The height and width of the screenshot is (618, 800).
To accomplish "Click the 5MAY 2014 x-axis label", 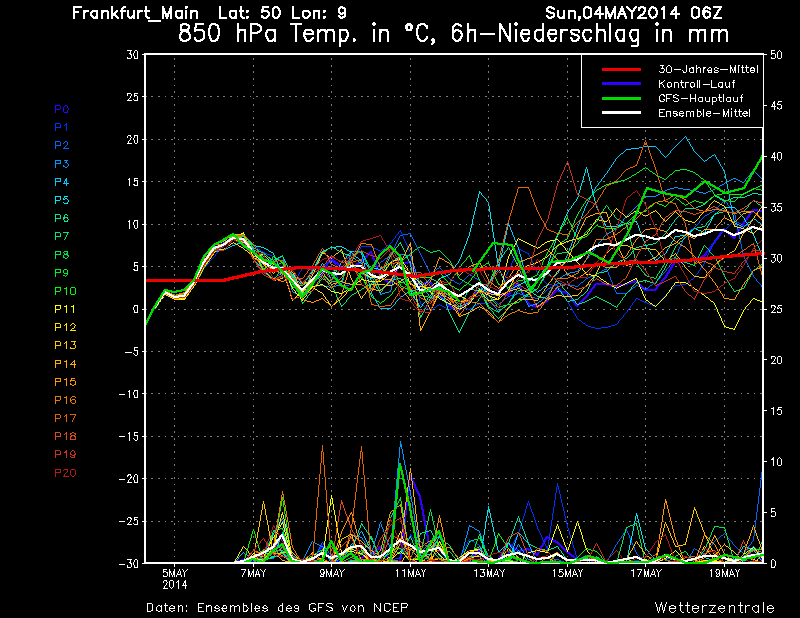I will (x=175, y=579).
